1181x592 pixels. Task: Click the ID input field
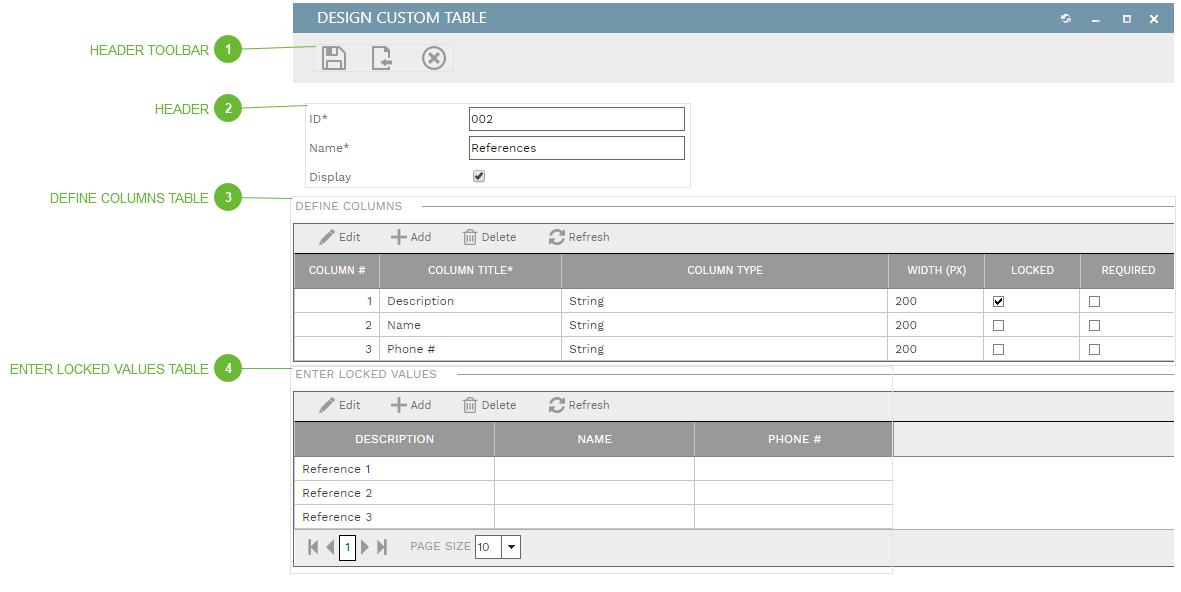(576, 118)
